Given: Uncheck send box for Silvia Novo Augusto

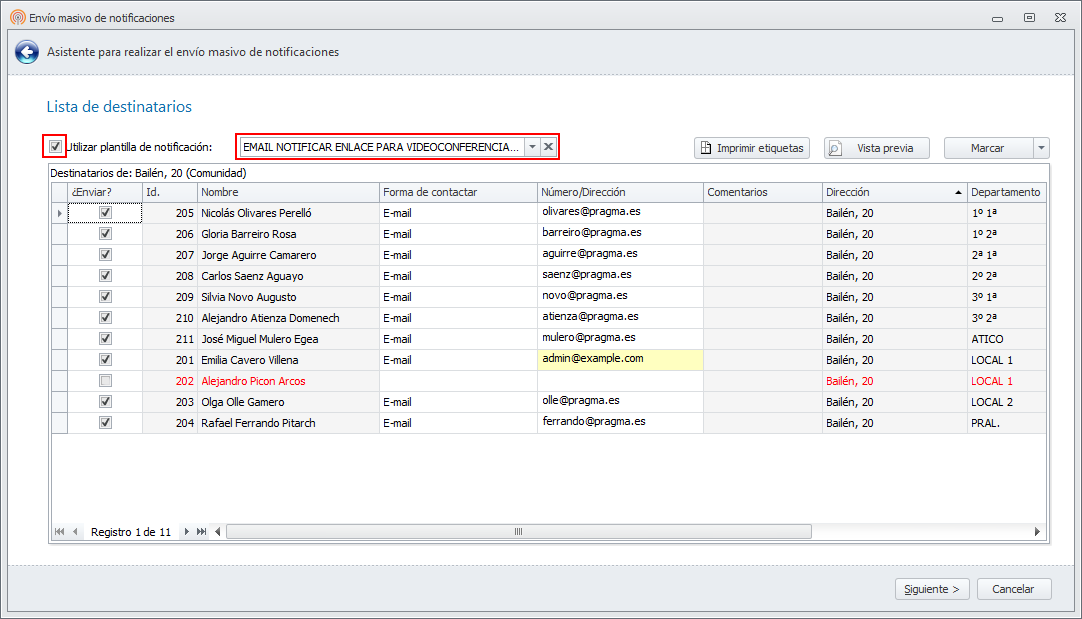Looking at the screenshot, I should 105,297.
